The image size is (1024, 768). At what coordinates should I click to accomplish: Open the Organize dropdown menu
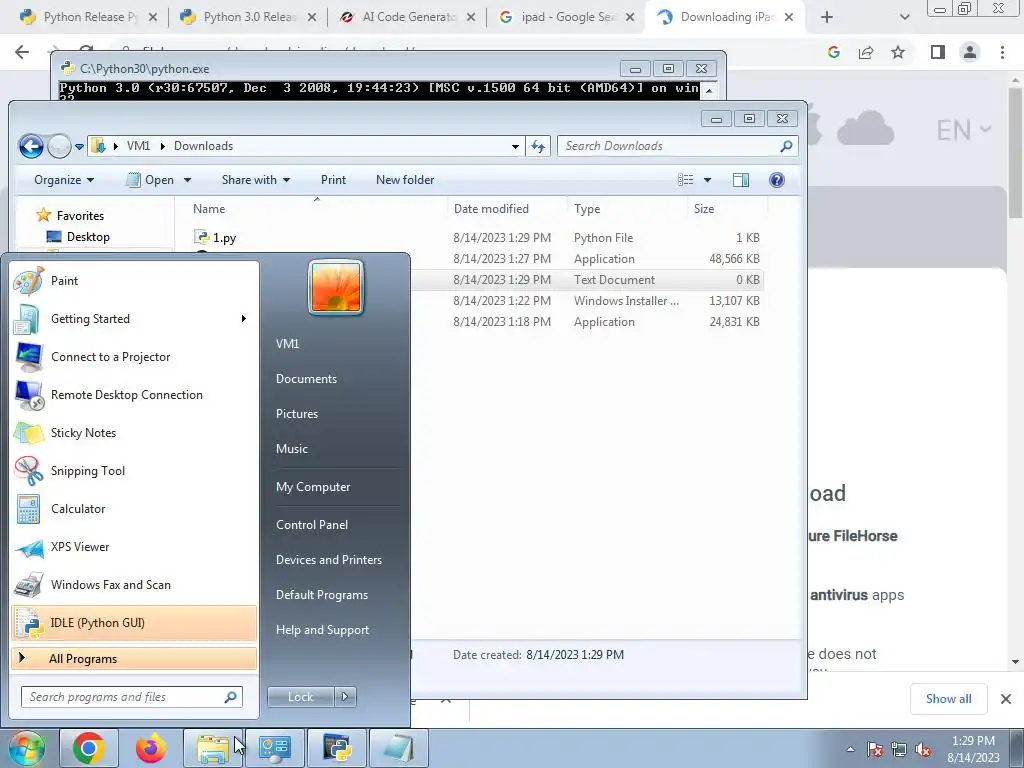(63, 180)
